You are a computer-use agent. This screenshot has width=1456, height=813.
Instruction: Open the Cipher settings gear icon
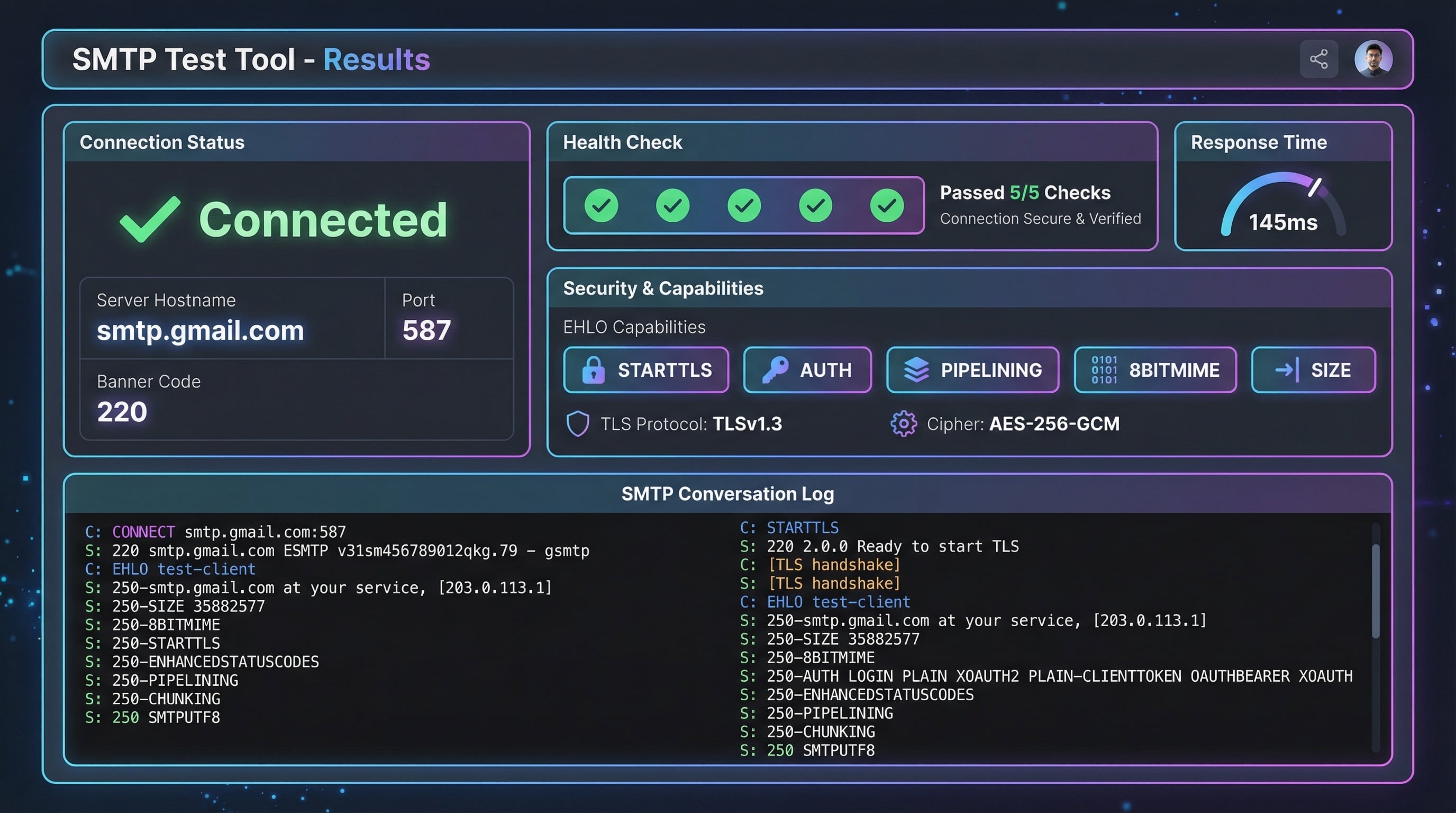(x=903, y=423)
